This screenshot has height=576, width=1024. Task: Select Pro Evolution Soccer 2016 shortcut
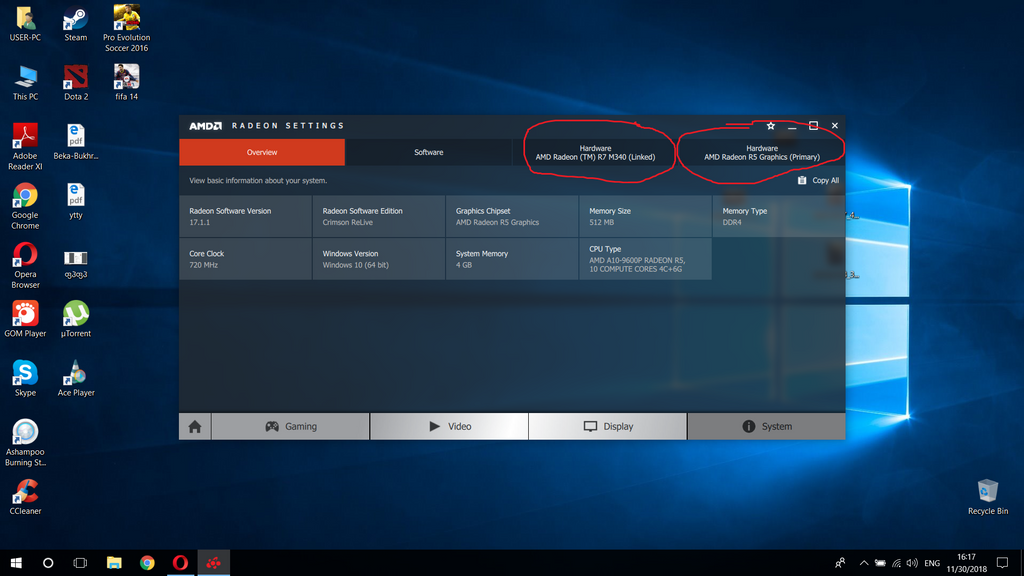pos(127,29)
